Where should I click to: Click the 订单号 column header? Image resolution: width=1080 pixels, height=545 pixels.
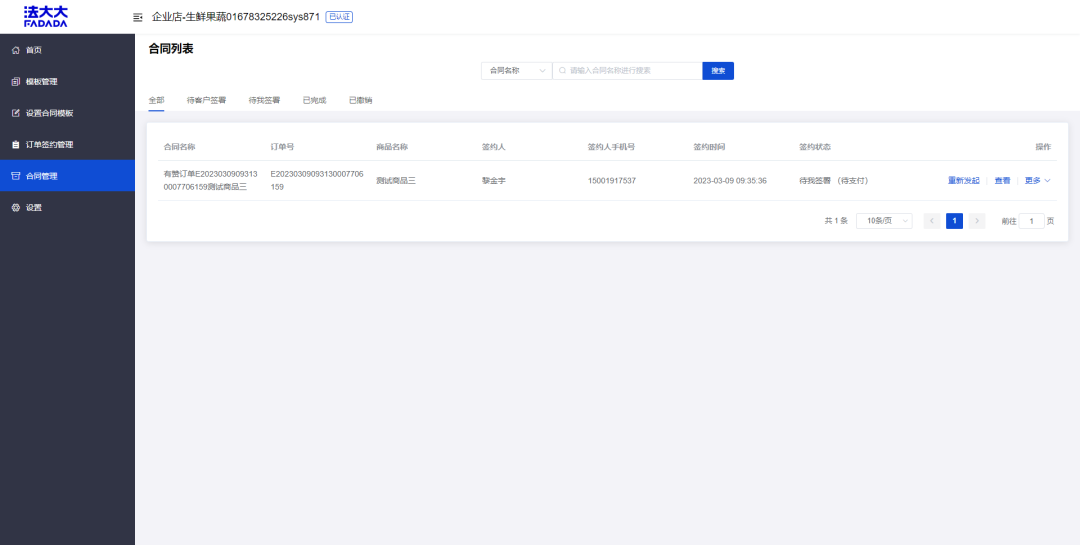[x=282, y=147]
